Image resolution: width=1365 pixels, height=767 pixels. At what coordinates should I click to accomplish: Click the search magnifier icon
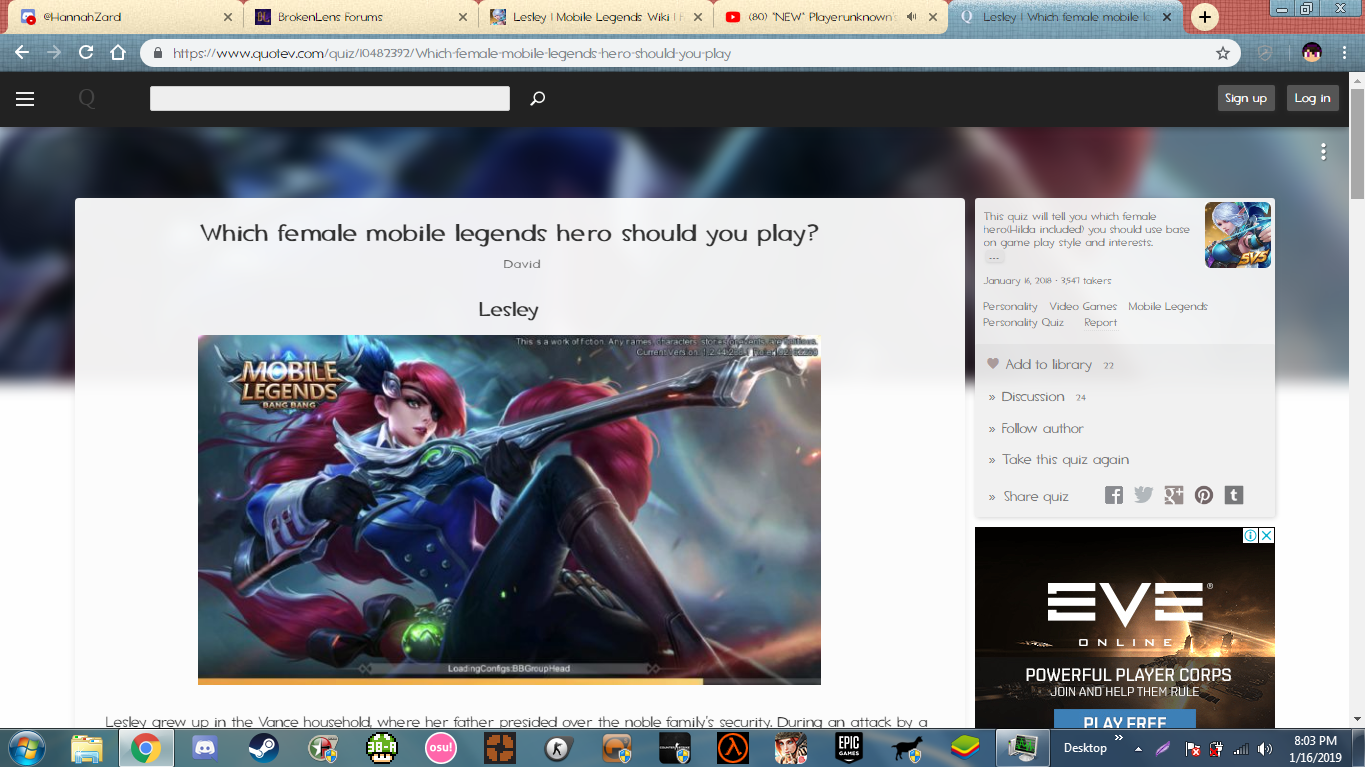coord(537,98)
